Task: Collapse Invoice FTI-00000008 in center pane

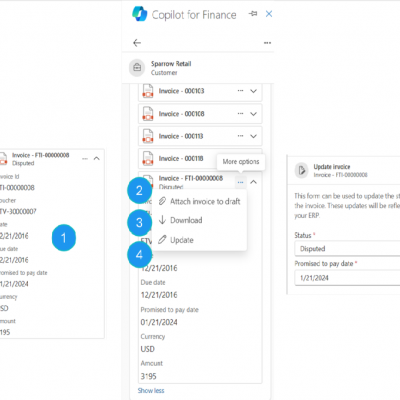Action: 253,182
